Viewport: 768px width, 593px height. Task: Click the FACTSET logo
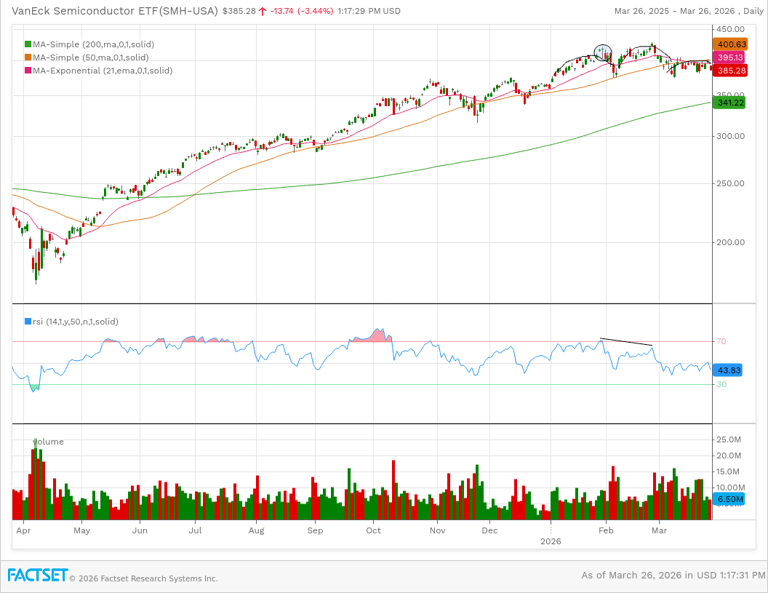tap(37, 575)
